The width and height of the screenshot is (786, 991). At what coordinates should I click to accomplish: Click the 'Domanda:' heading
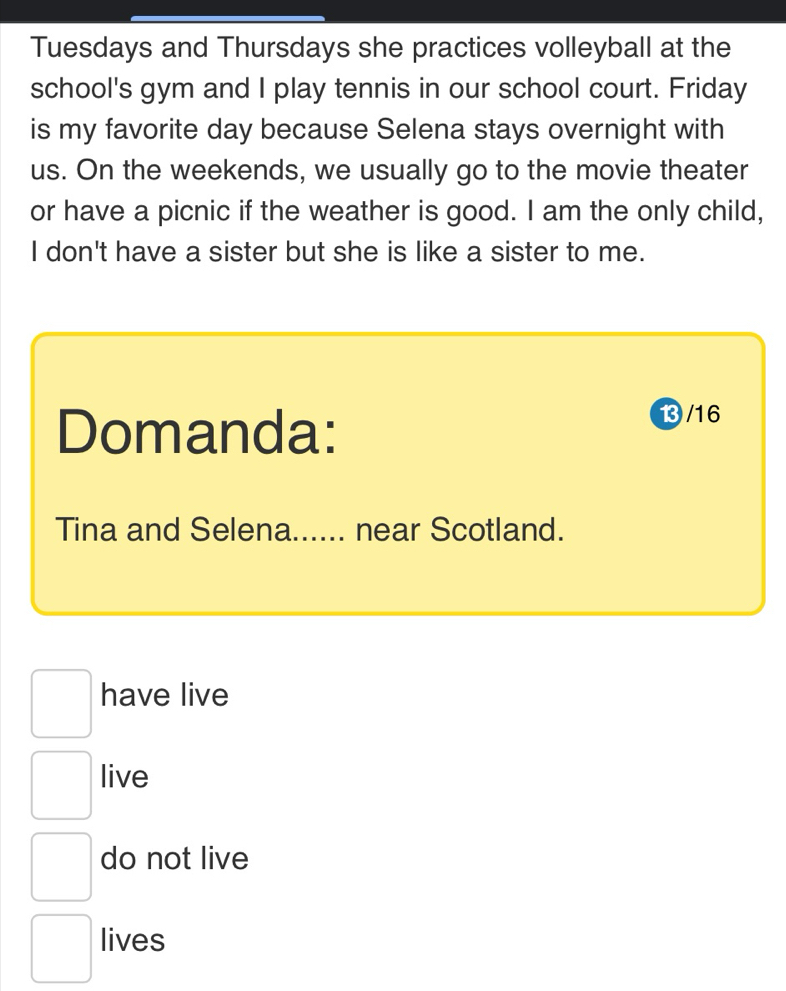197,431
